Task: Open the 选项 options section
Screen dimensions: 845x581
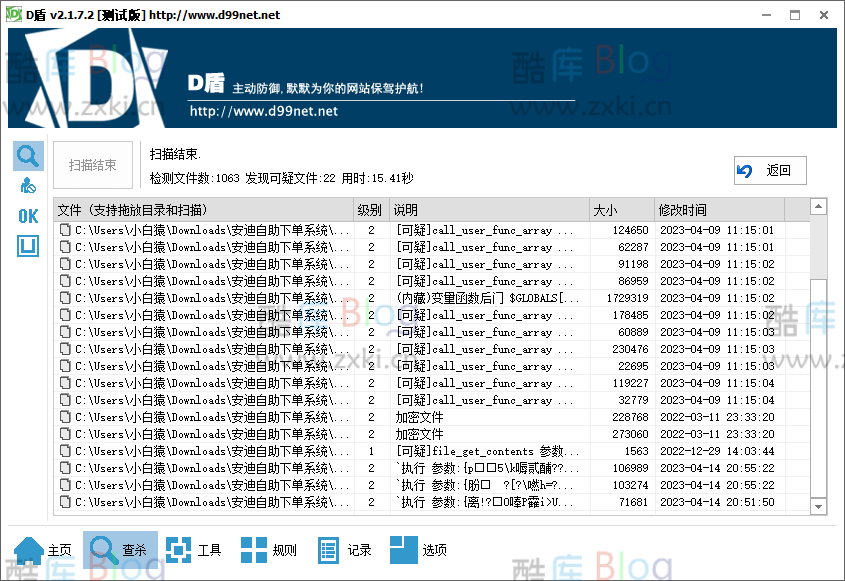Action: click(418, 550)
